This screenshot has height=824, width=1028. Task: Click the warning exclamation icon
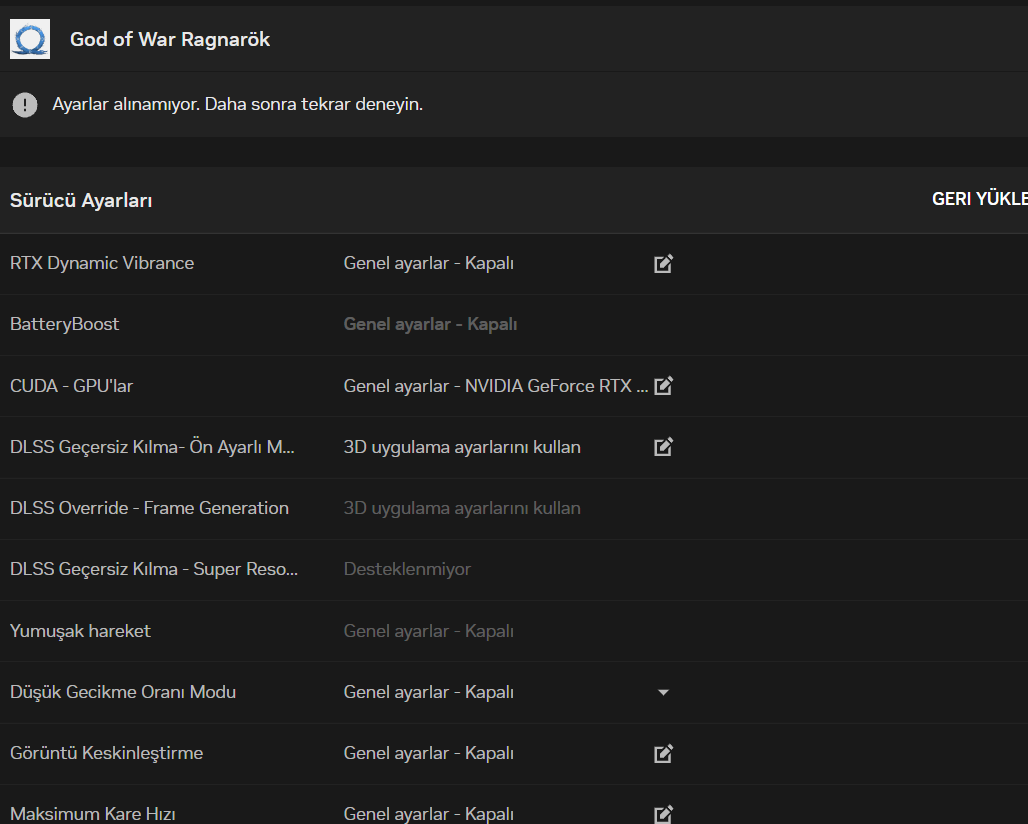pos(25,104)
